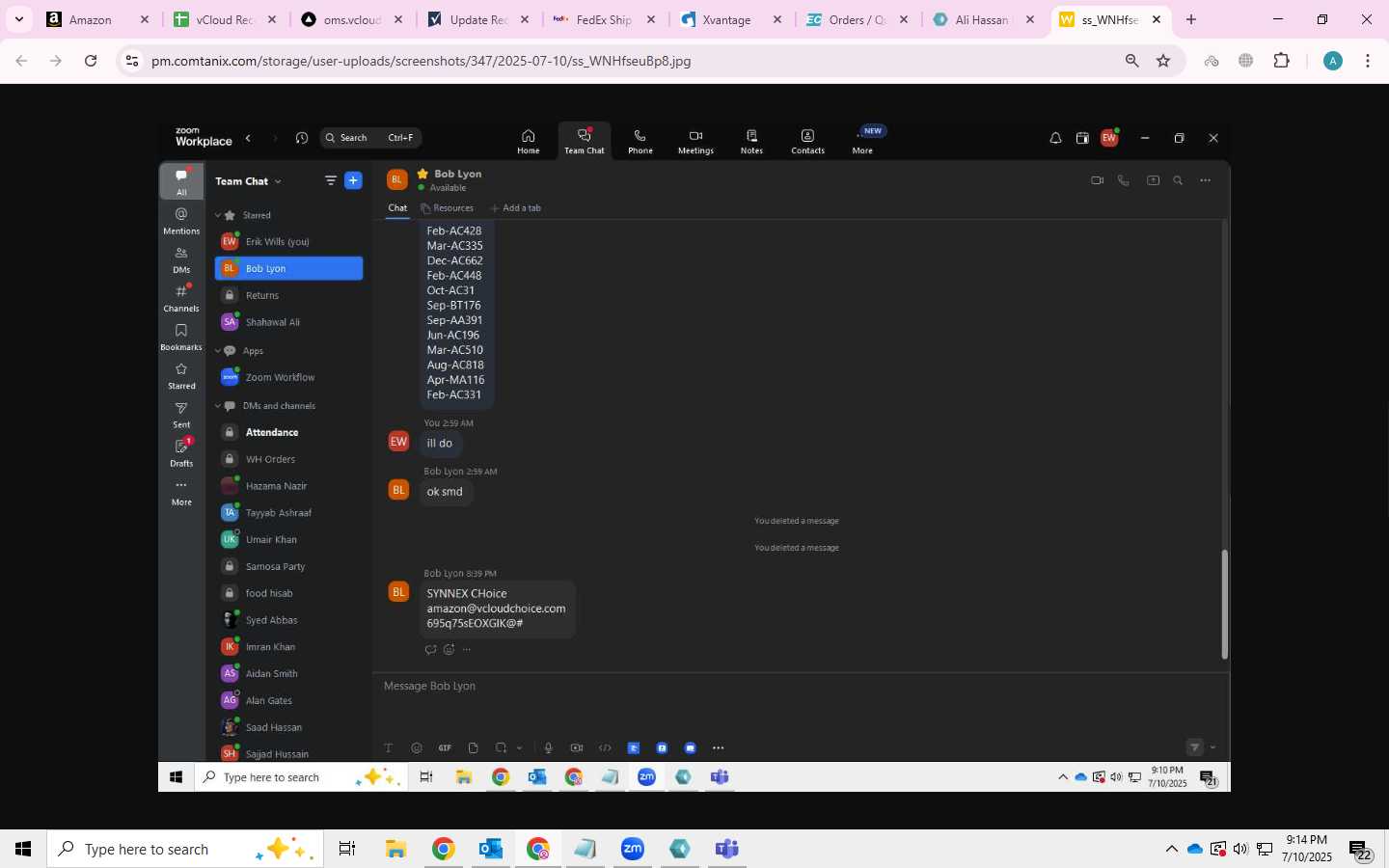The height and width of the screenshot is (868, 1389).
Task: Open the Zoom calendar icon beside the bell
Action: click(1082, 138)
